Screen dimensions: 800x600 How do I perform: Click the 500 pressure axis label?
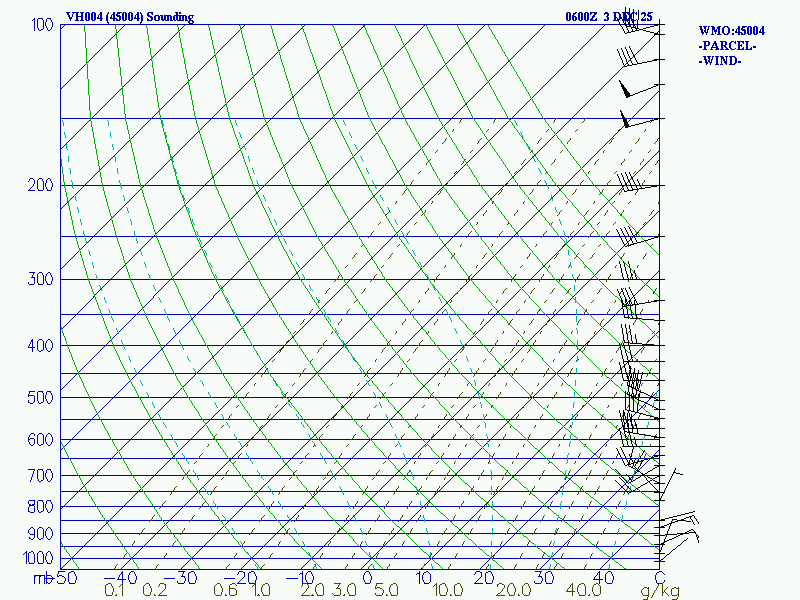point(40,397)
